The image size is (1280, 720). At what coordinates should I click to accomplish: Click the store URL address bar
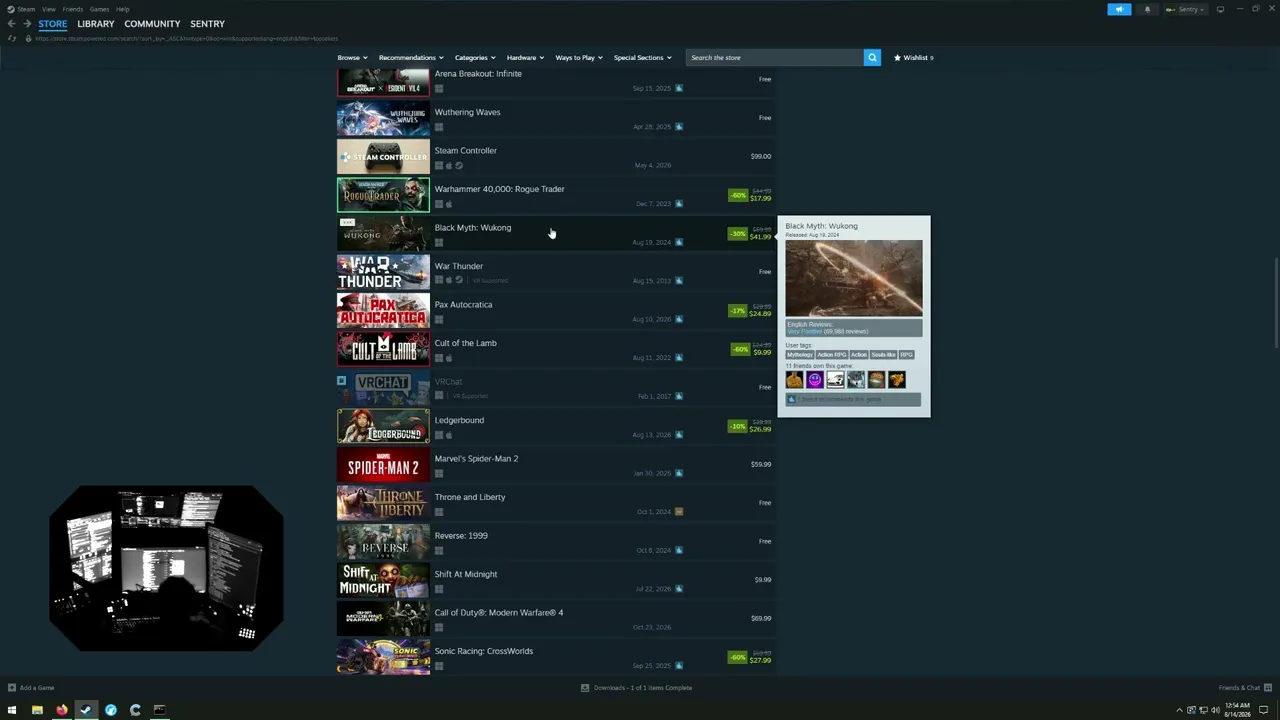pyautogui.click(x=186, y=38)
